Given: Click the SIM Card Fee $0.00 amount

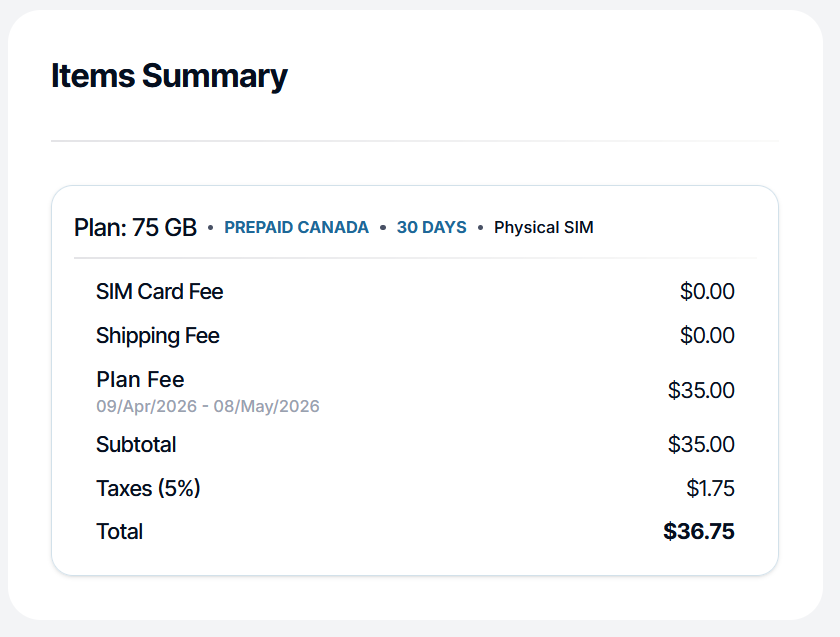Looking at the screenshot, I should 707,292.
